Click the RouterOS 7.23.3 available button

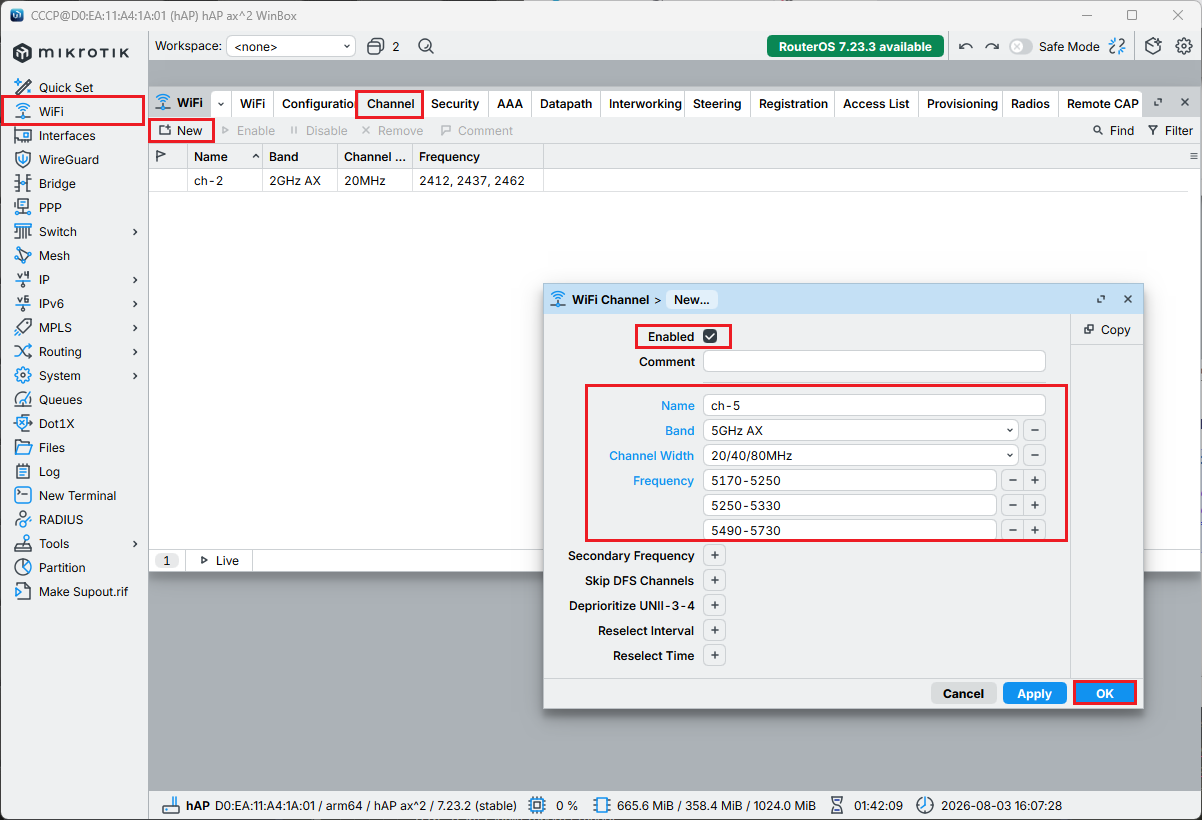pos(856,46)
